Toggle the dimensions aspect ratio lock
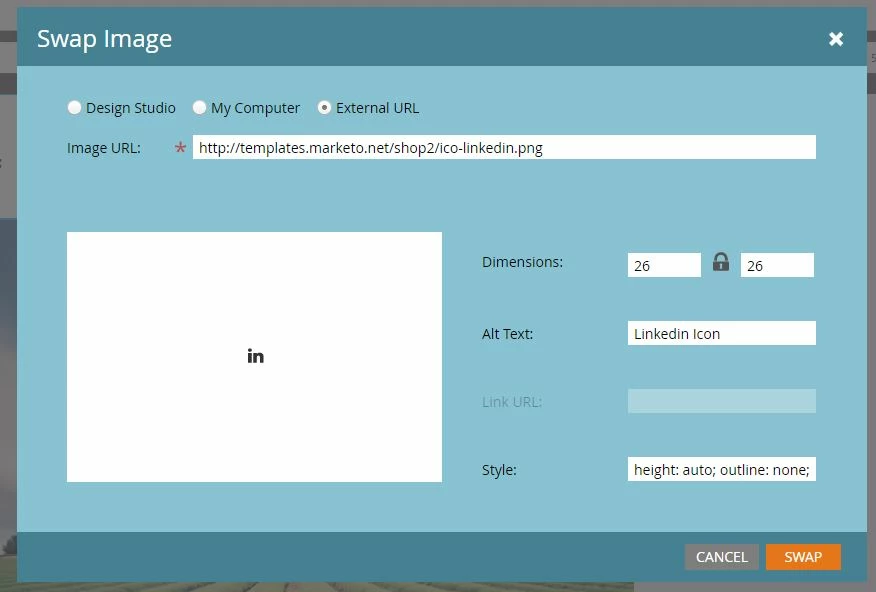This screenshot has width=876, height=592. [x=721, y=262]
